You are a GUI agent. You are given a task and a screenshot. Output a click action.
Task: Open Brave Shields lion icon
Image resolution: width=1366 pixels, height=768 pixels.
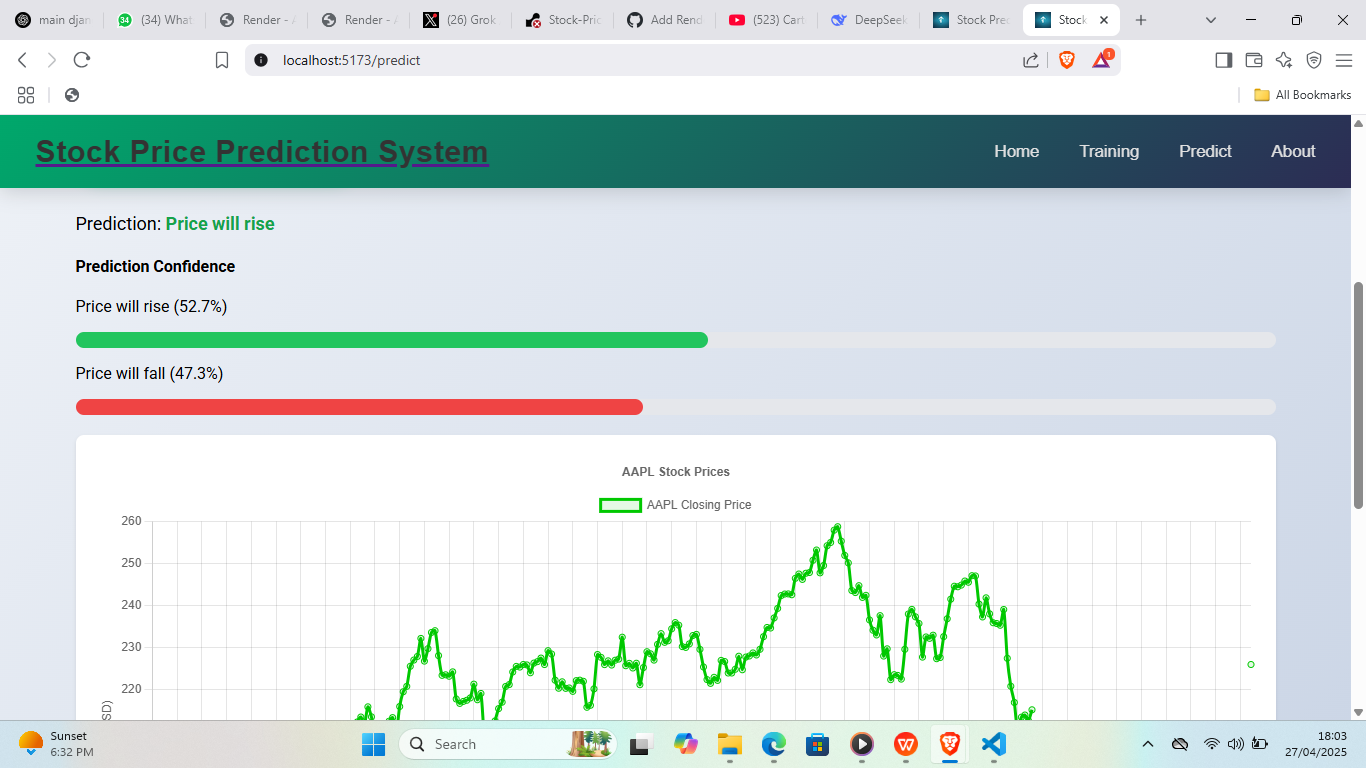pos(1067,60)
